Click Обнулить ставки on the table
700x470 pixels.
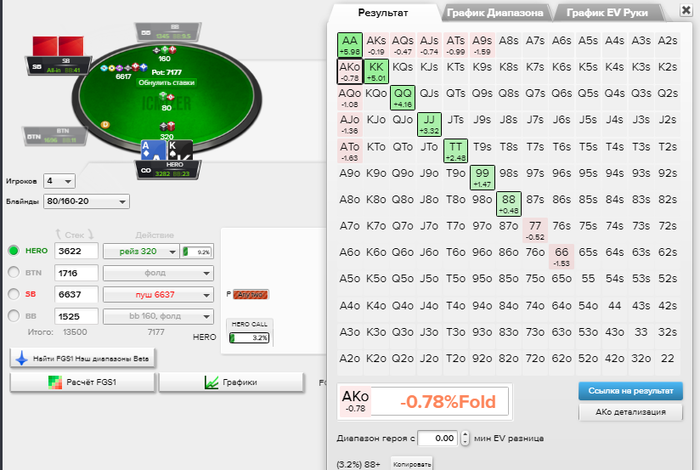(167, 83)
